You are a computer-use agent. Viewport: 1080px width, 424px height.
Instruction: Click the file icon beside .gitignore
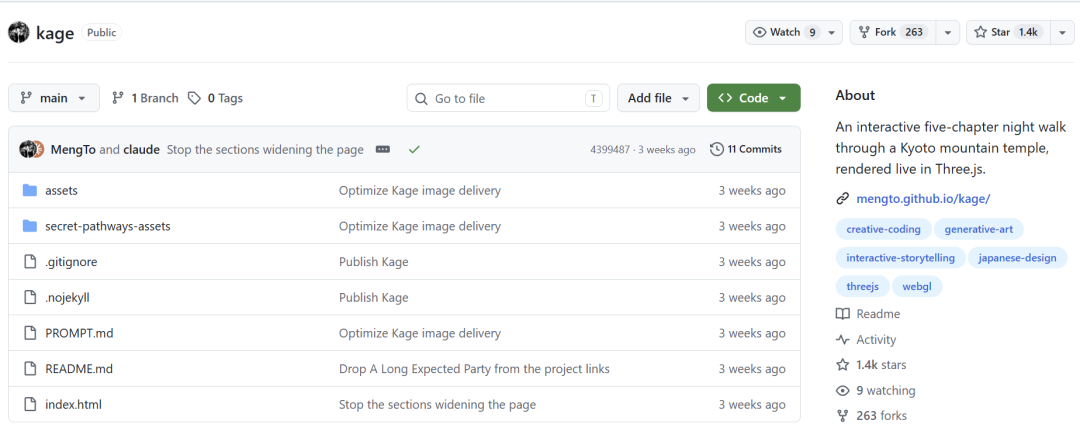[x=30, y=262]
